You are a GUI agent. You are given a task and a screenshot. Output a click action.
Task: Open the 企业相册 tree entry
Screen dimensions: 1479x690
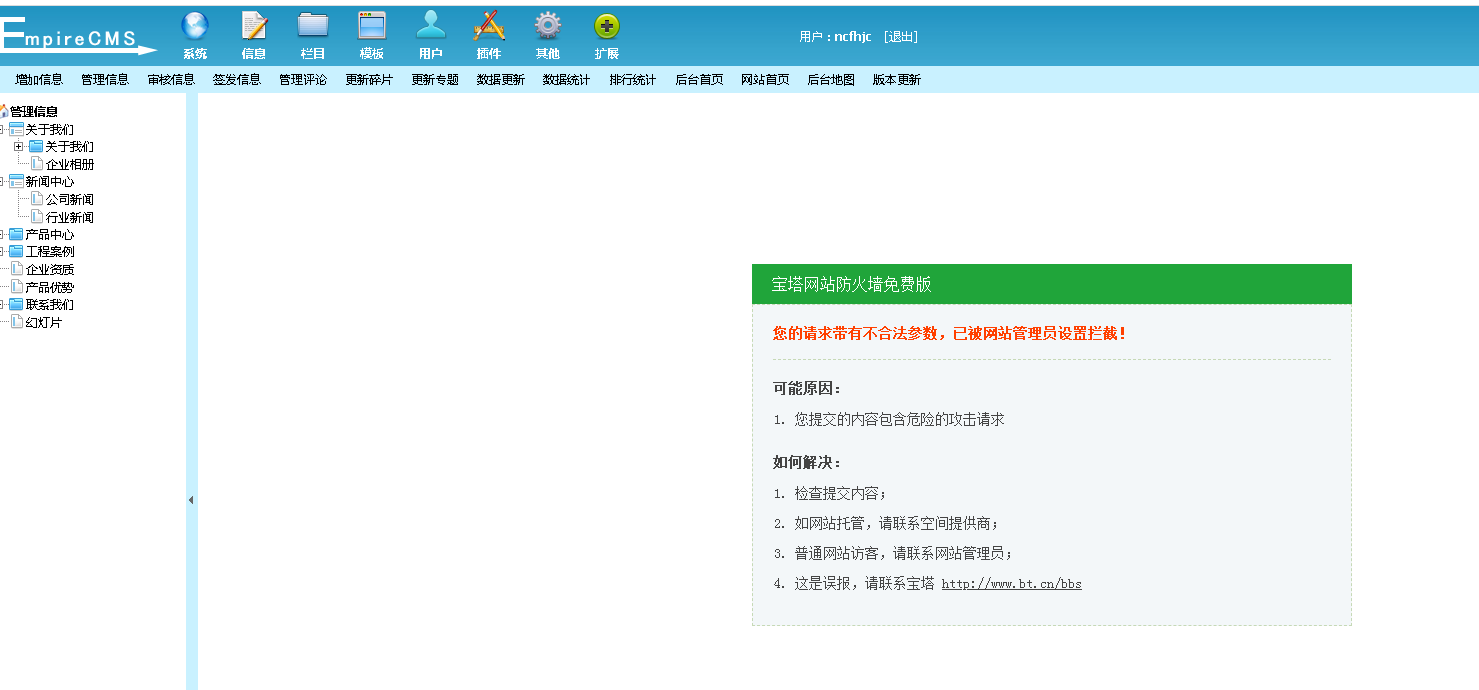(70, 164)
